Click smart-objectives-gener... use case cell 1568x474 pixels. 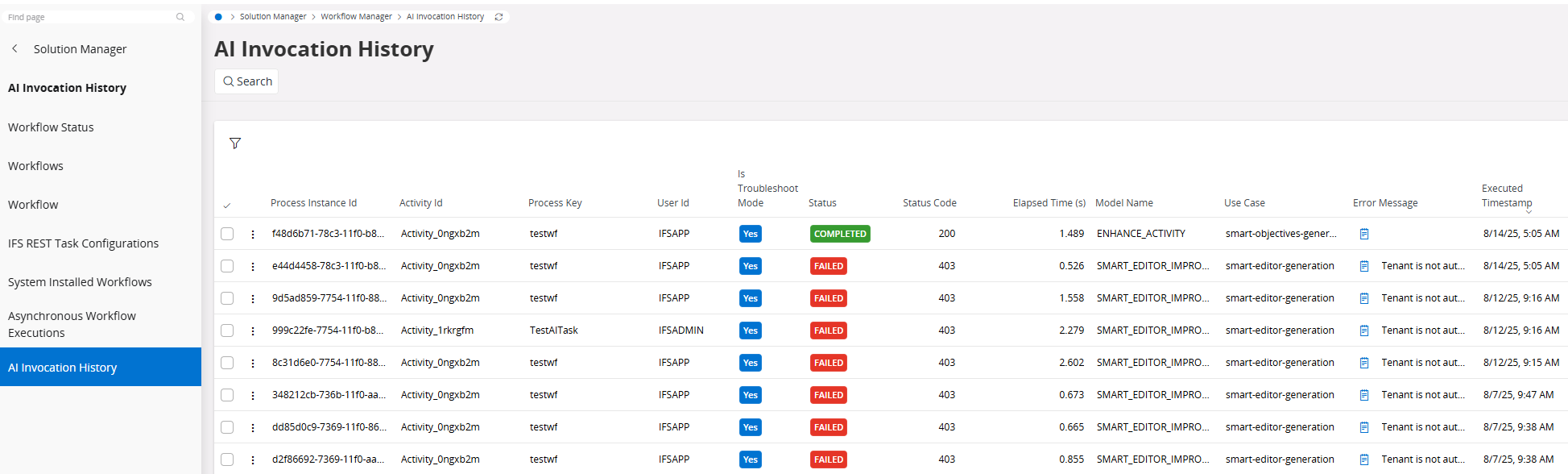tap(1281, 234)
